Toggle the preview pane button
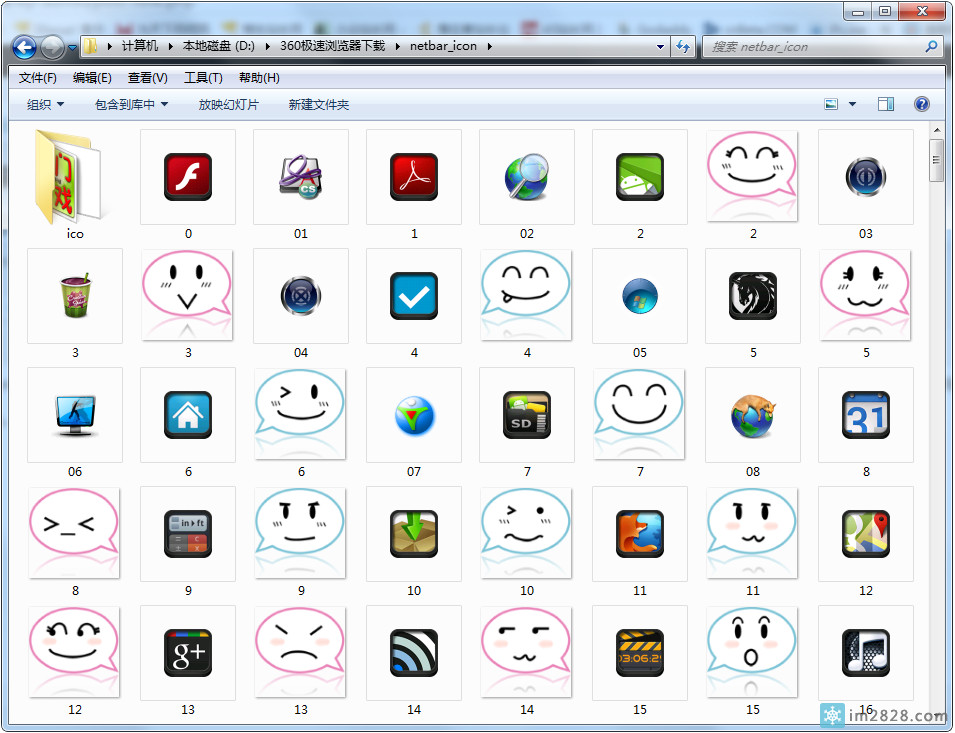 pos(885,104)
